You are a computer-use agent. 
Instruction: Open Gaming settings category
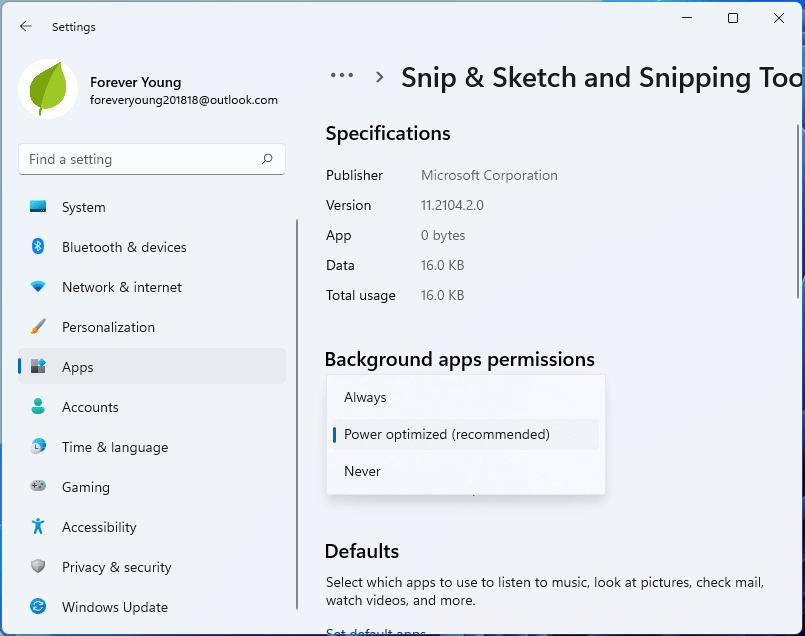[x=152, y=487]
